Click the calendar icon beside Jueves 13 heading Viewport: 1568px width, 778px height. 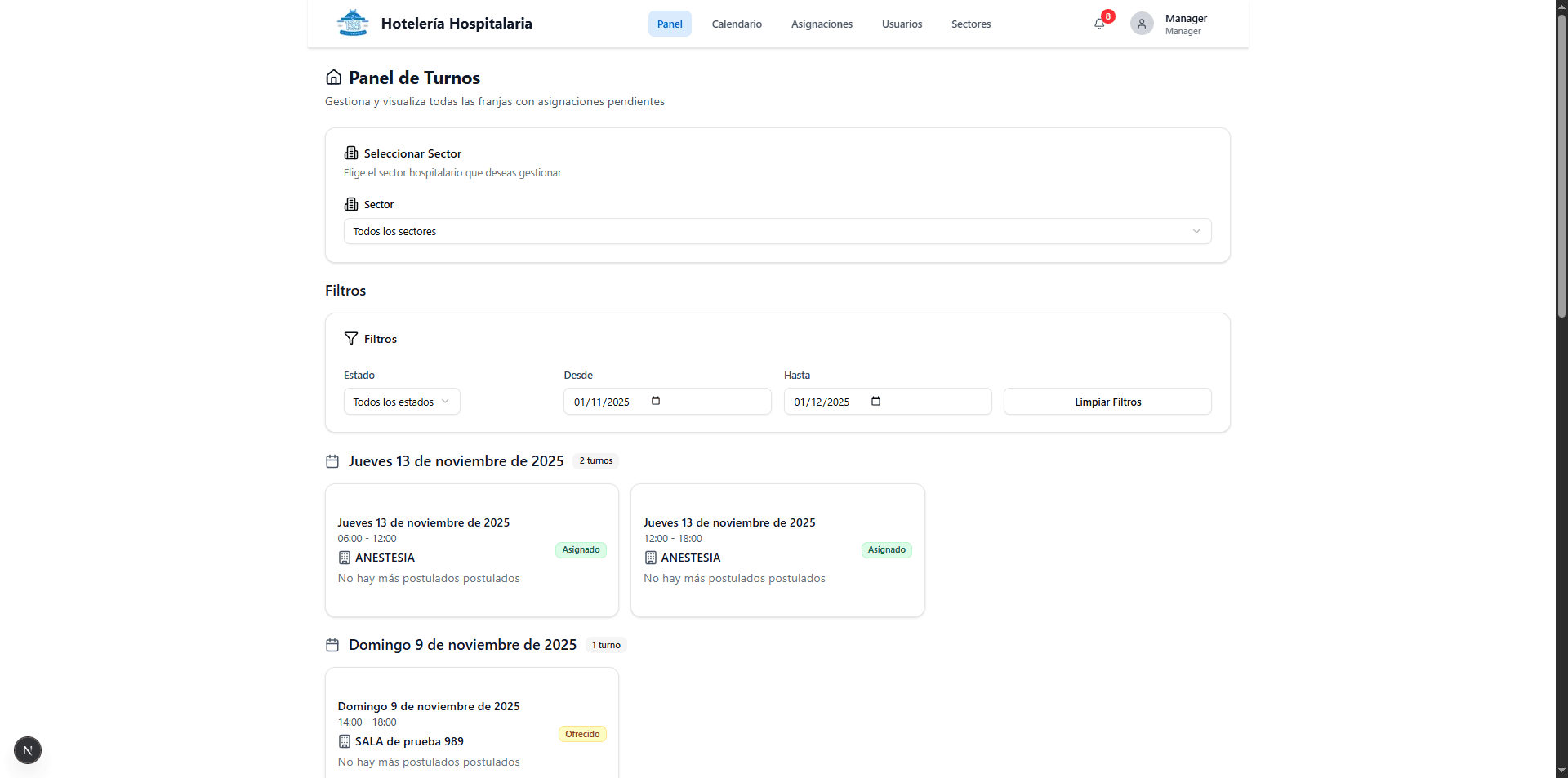[x=332, y=461]
